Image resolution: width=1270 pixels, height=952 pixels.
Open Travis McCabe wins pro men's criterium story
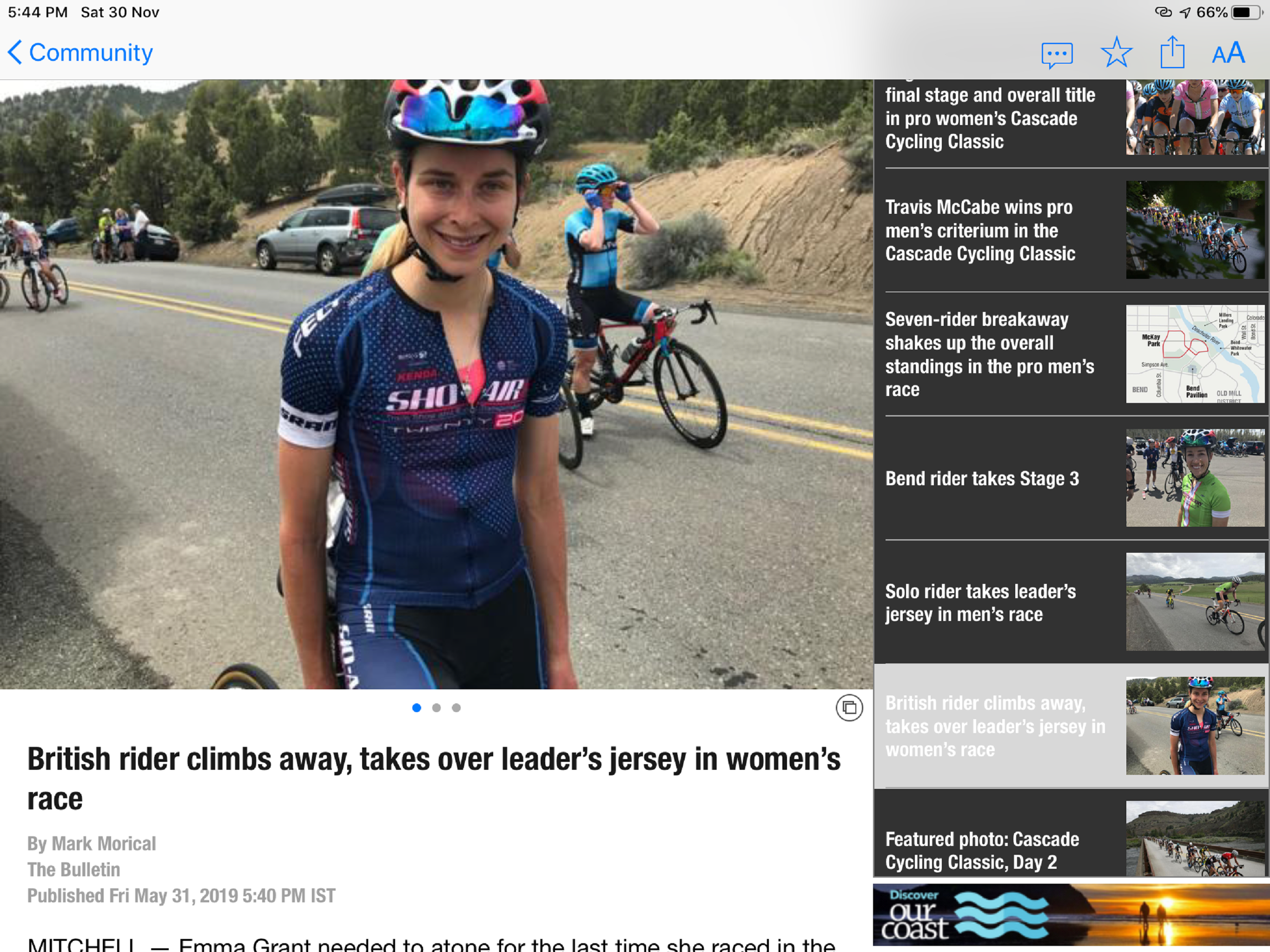(x=1072, y=230)
